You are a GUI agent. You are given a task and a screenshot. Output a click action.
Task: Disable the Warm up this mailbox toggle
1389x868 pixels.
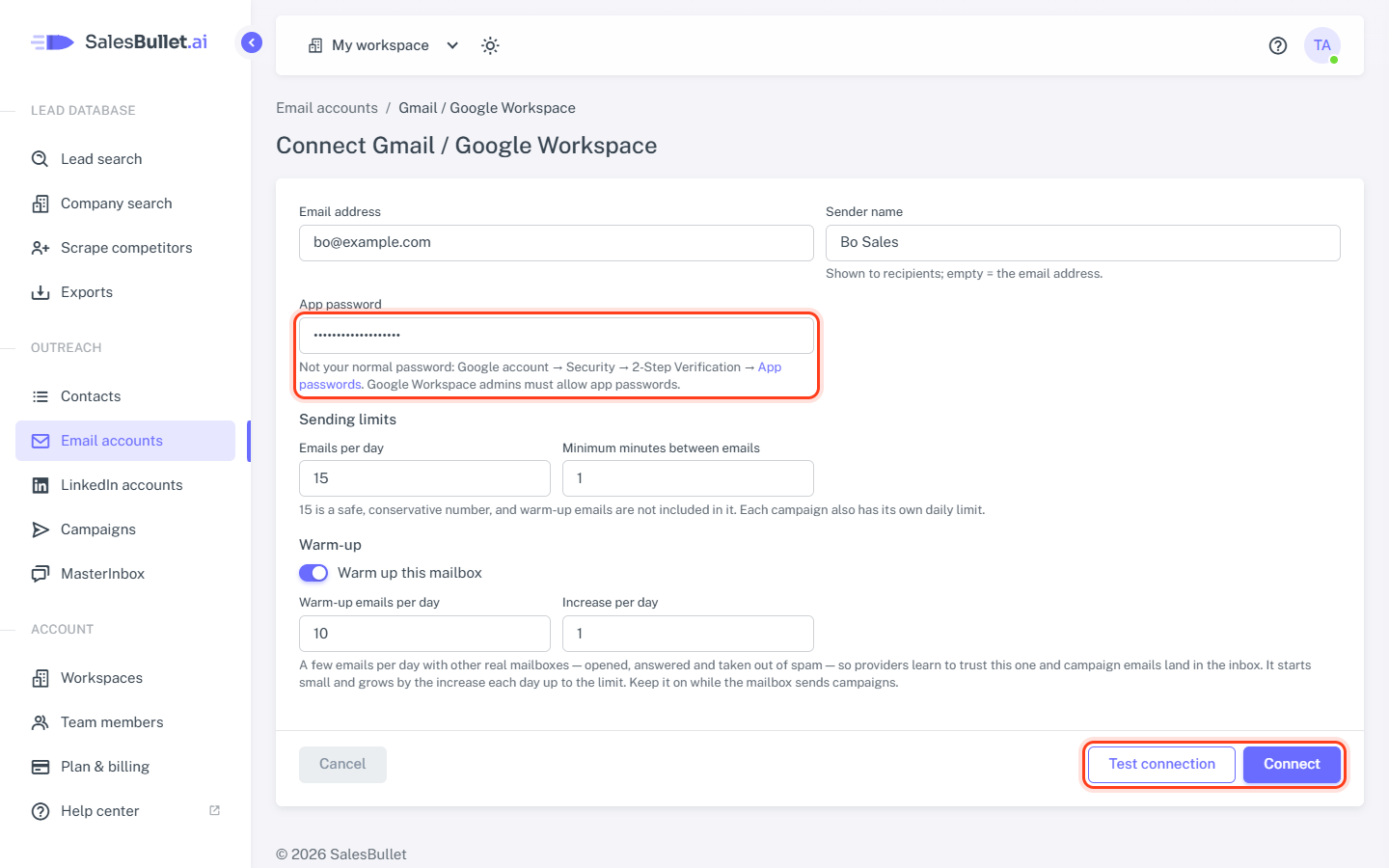tap(313, 573)
